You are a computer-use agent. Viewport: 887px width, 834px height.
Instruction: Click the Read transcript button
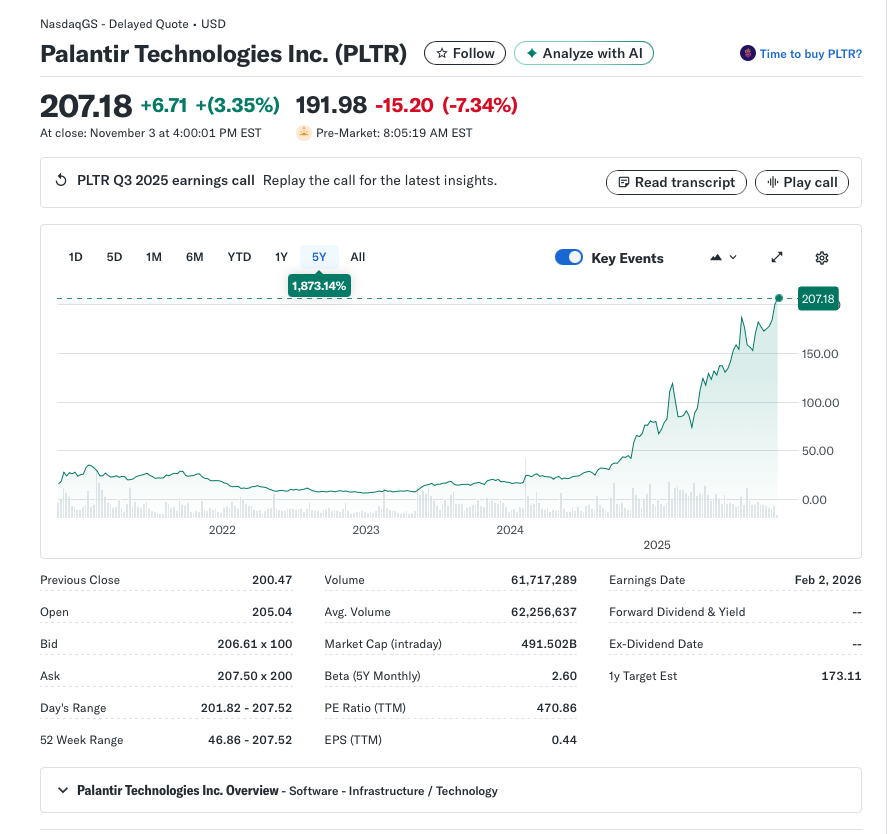coord(676,182)
